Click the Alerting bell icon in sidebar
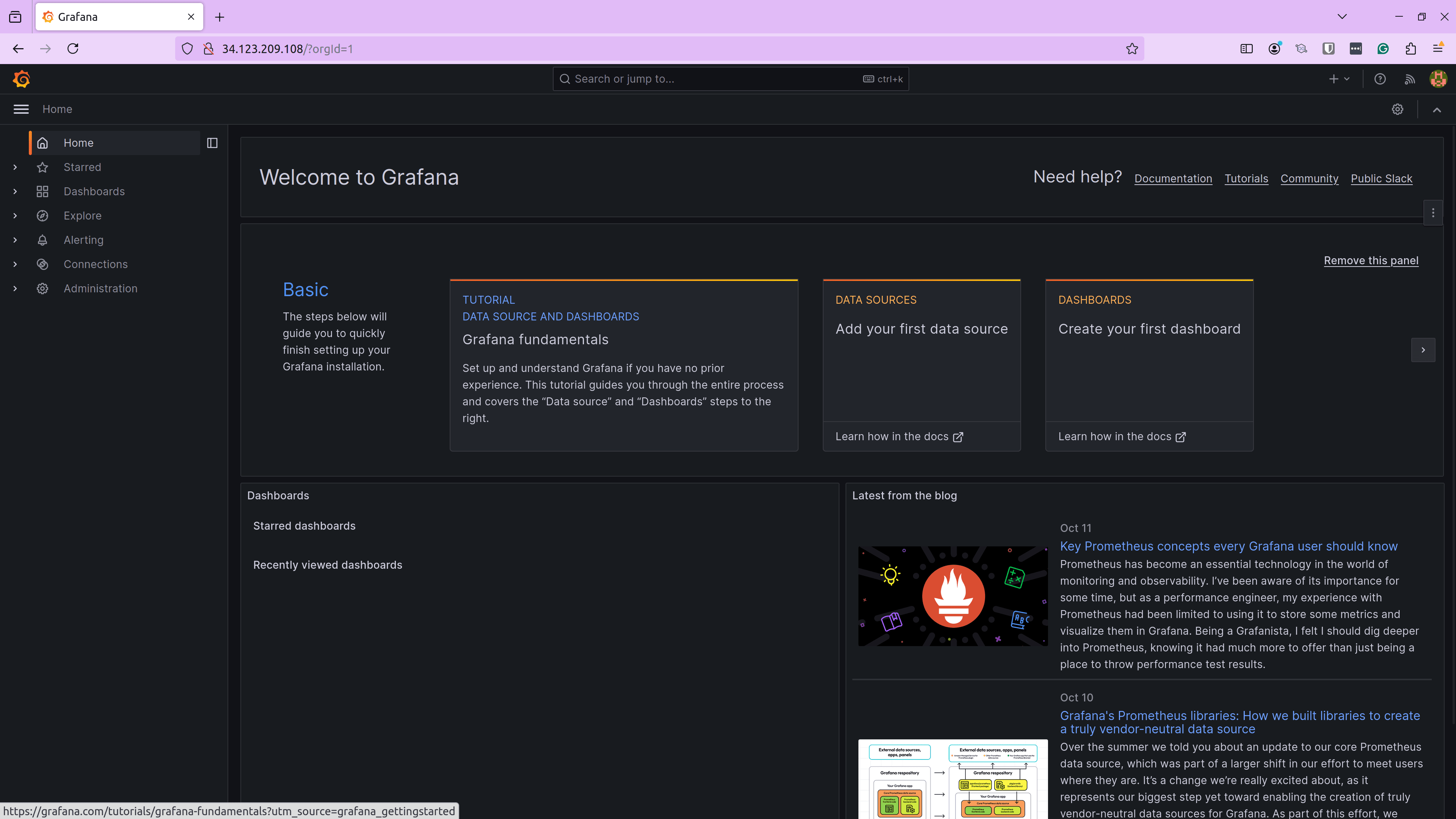1456x819 pixels. [42, 240]
